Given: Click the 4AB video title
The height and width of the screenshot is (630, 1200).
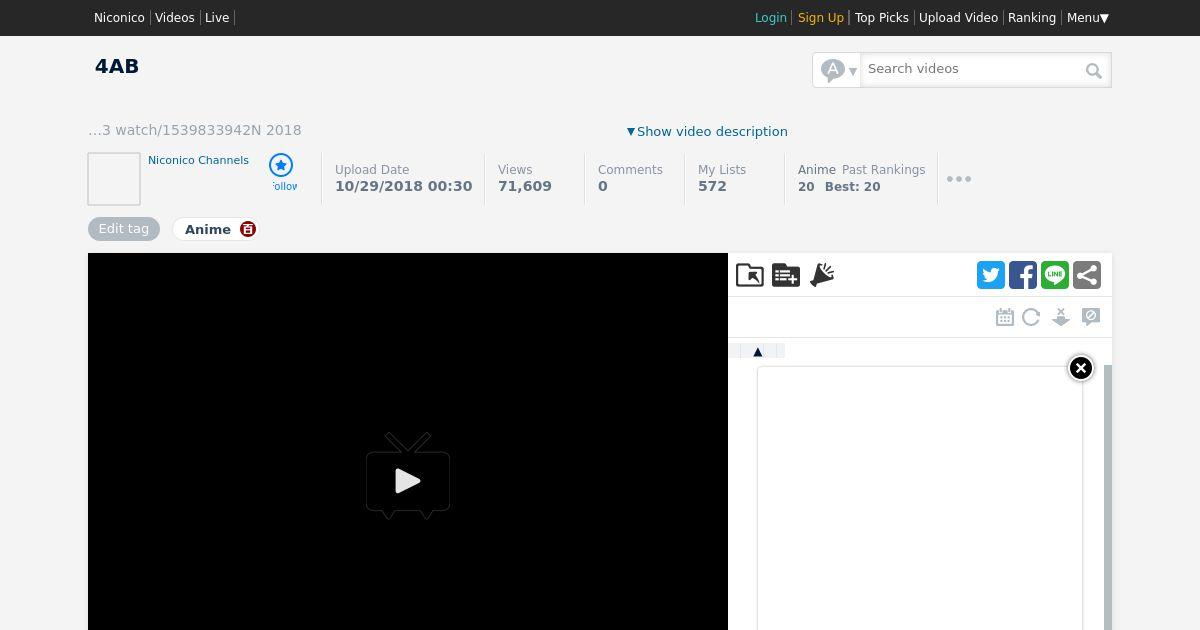Looking at the screenshot, I should [117, 66].
